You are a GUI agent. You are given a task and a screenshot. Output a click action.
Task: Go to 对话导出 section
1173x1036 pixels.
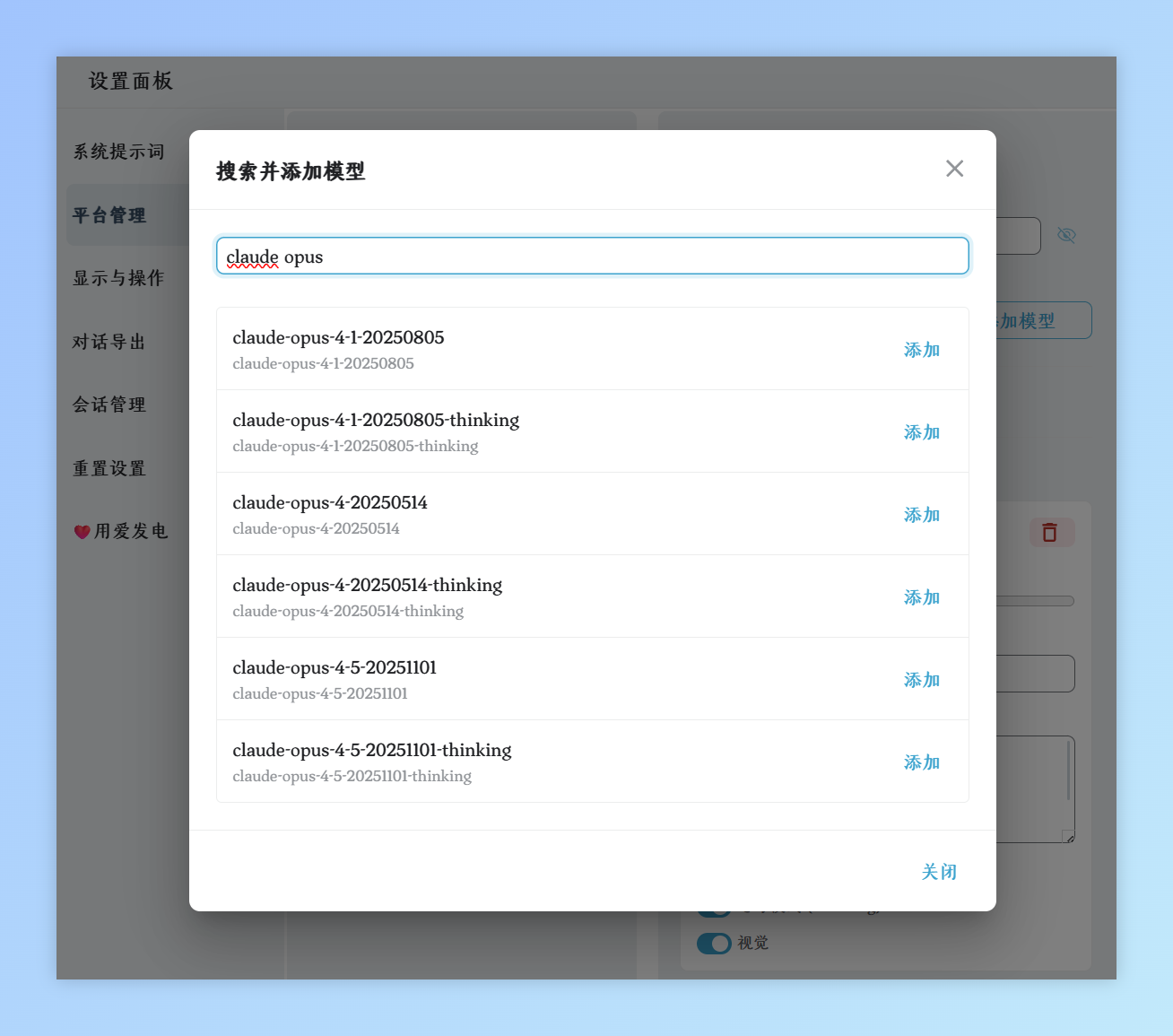[109, 342]
